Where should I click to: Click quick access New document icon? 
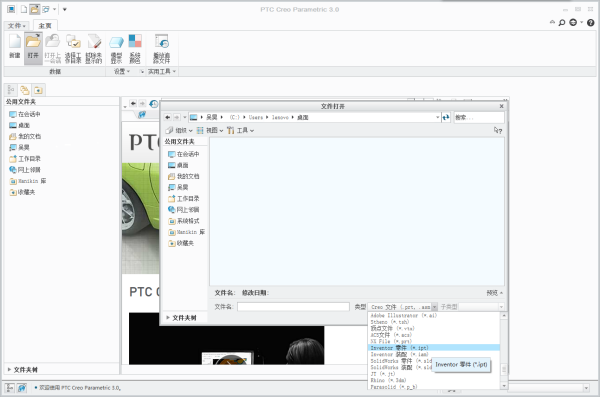click(23, 9)
